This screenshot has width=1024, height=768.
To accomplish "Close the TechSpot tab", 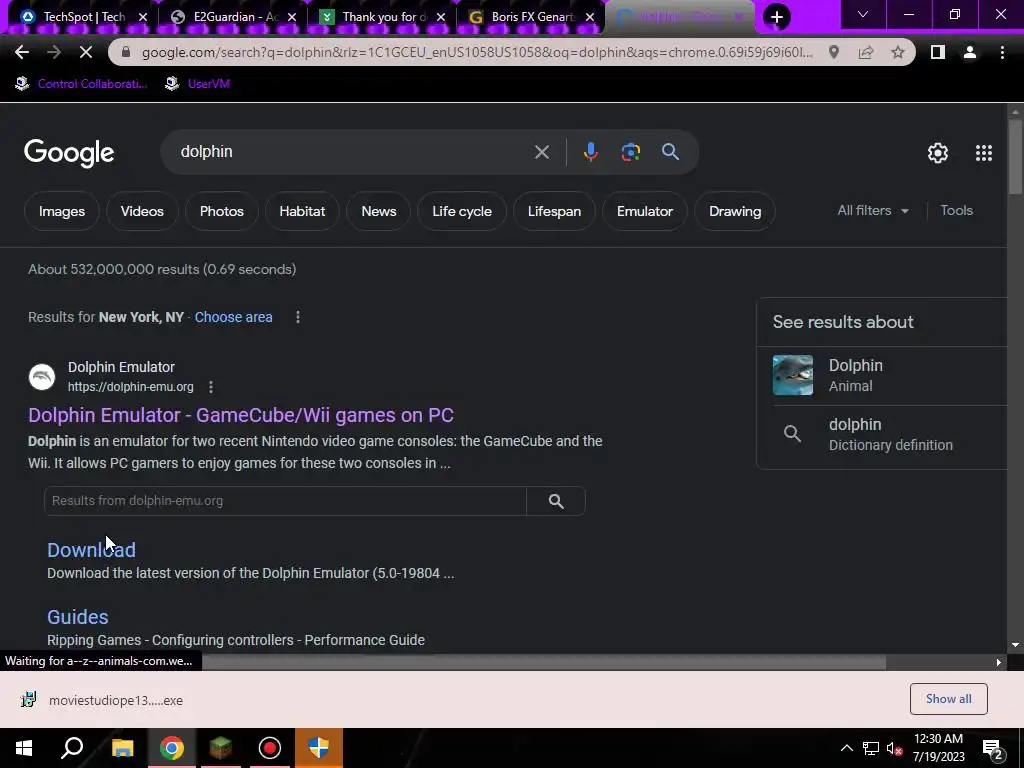I will pos(144,17).
